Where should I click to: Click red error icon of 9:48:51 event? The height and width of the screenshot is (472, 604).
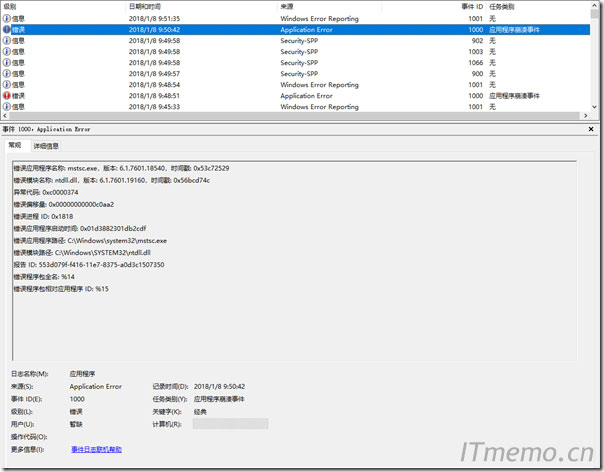tap(7, 96)
